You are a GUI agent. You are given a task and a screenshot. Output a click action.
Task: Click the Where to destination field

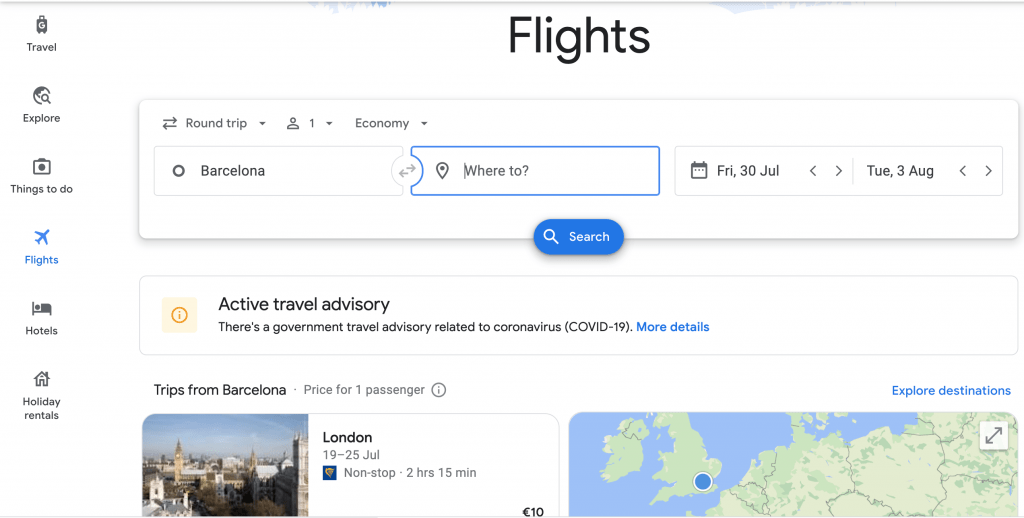point(550,171)
